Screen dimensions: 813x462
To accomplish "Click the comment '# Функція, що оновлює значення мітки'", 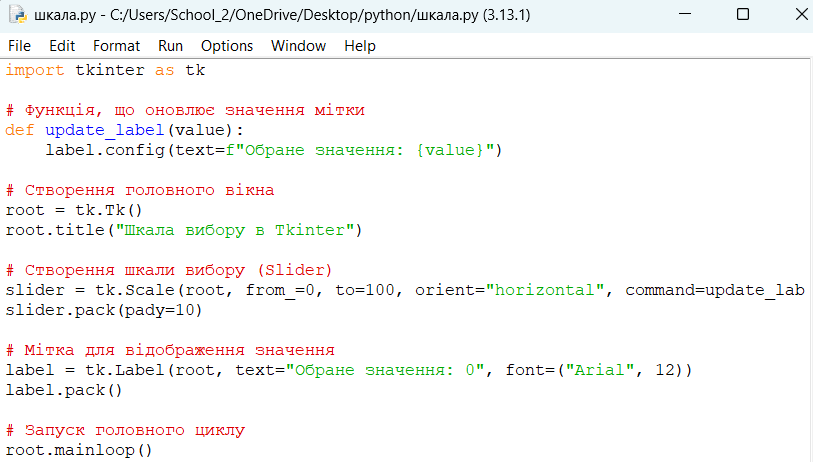I will pyautogui.click(x=185, y=110).
